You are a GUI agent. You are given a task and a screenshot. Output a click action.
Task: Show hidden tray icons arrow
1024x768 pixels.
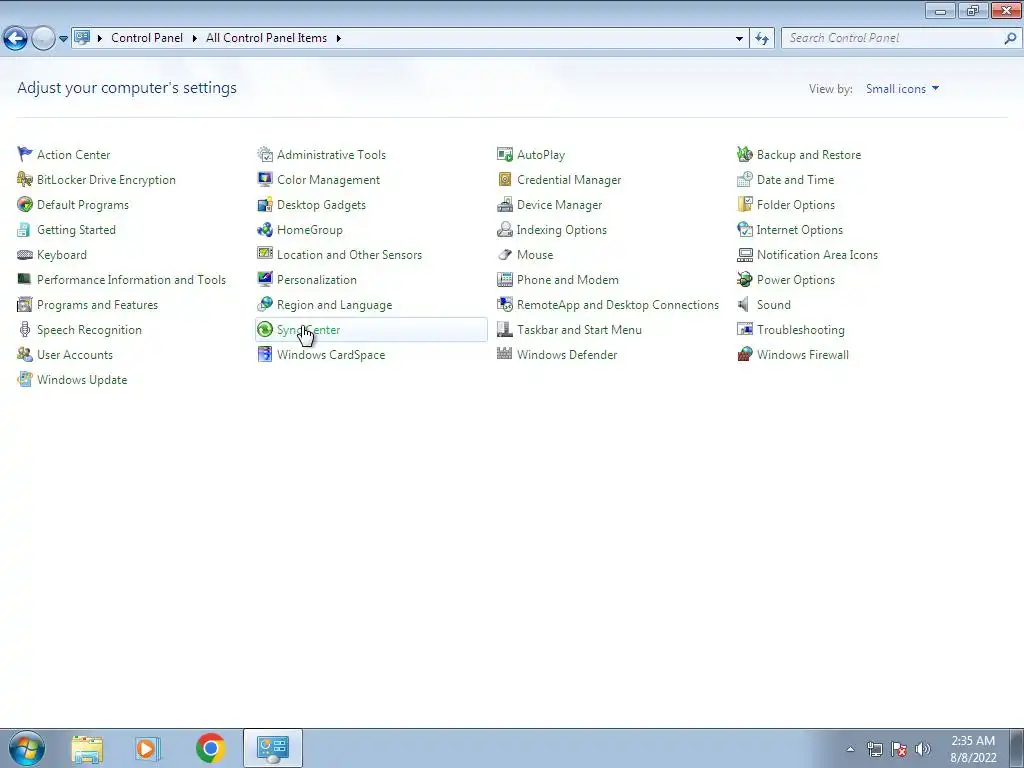point(850,749)
